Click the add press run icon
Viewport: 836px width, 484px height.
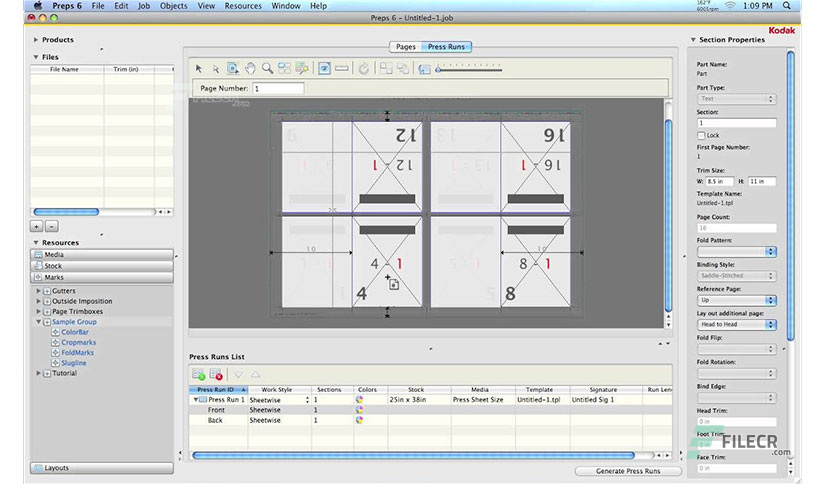point(198,373)
